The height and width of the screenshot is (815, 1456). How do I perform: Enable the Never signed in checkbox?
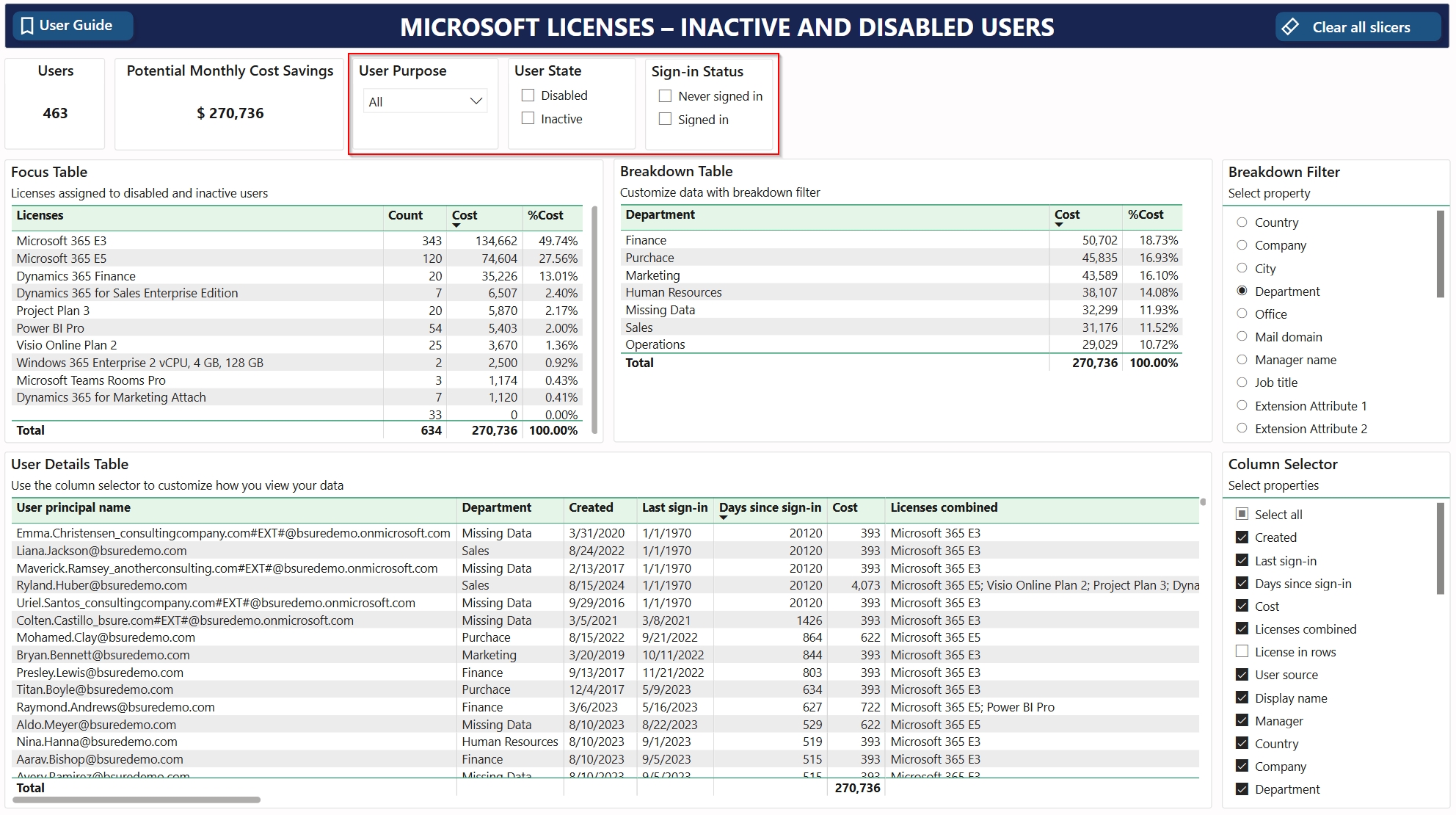coord(665,96)
